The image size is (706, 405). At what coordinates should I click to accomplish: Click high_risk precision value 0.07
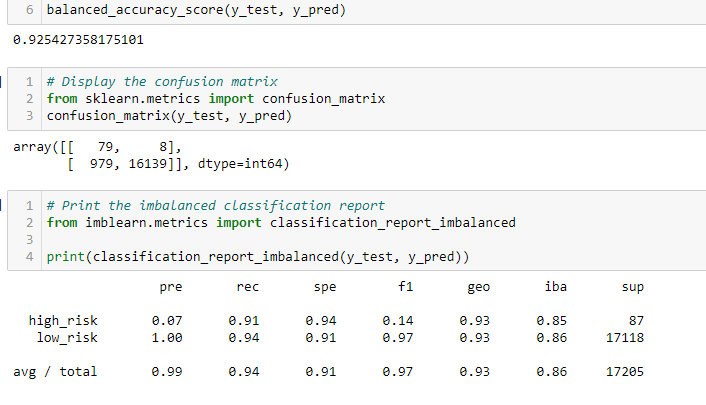coord(167,321)
